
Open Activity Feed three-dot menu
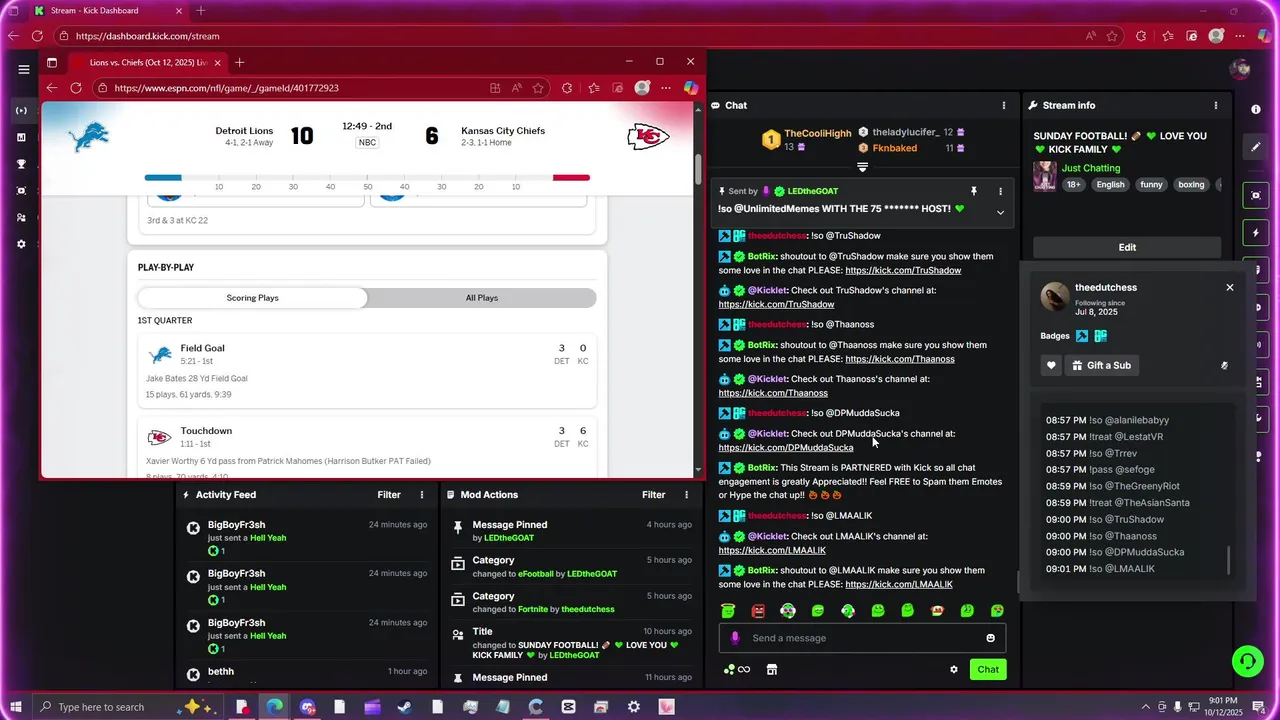pyautogui.click(x=422, y=495)
